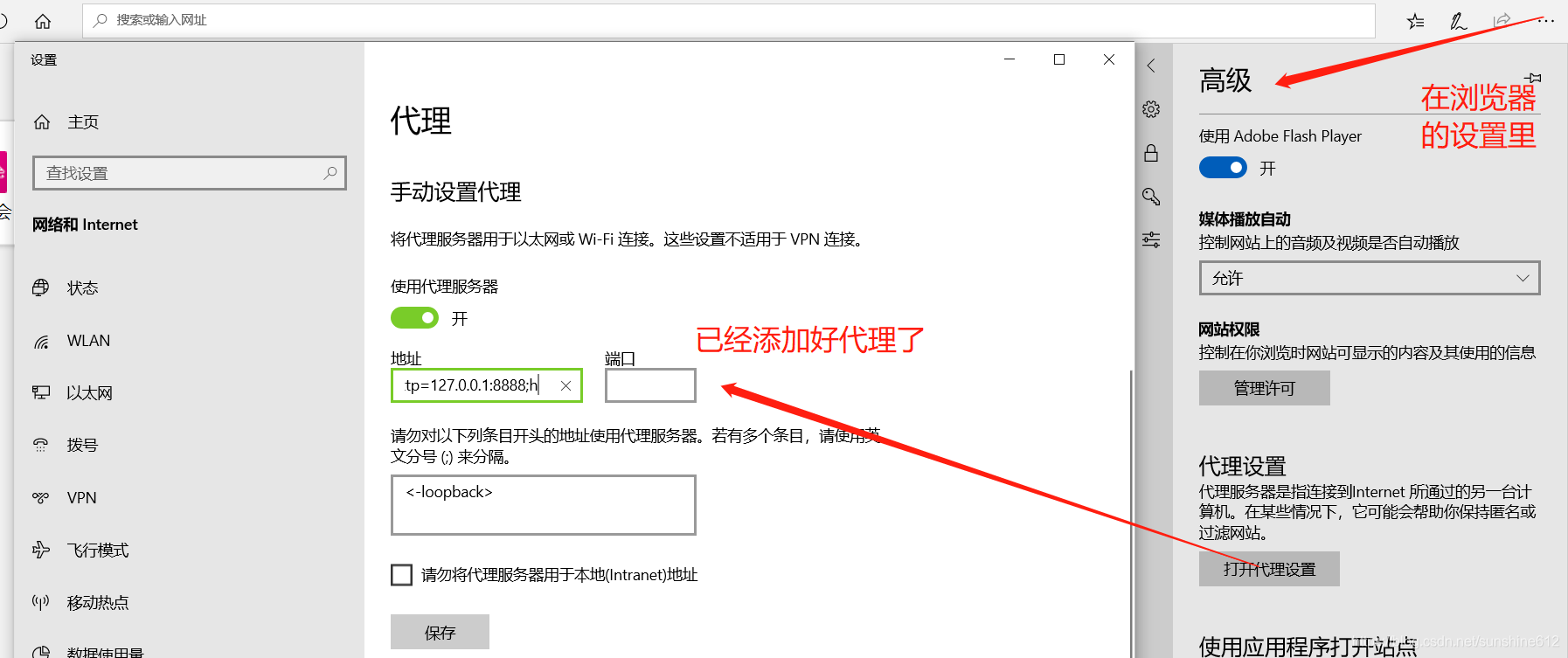Click the add notes pen icon
Viewport: 1568px width, 658px height.
(1459, 21)
